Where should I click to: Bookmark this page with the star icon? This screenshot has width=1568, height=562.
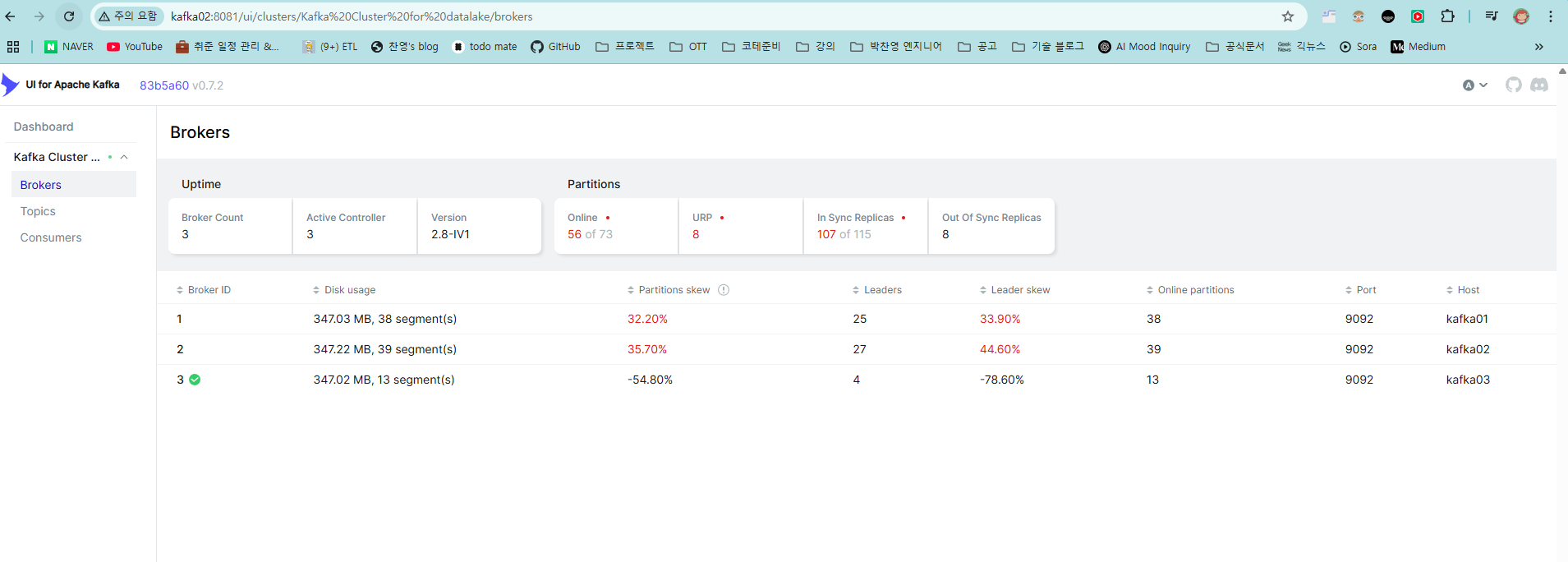pos(1287,16)
